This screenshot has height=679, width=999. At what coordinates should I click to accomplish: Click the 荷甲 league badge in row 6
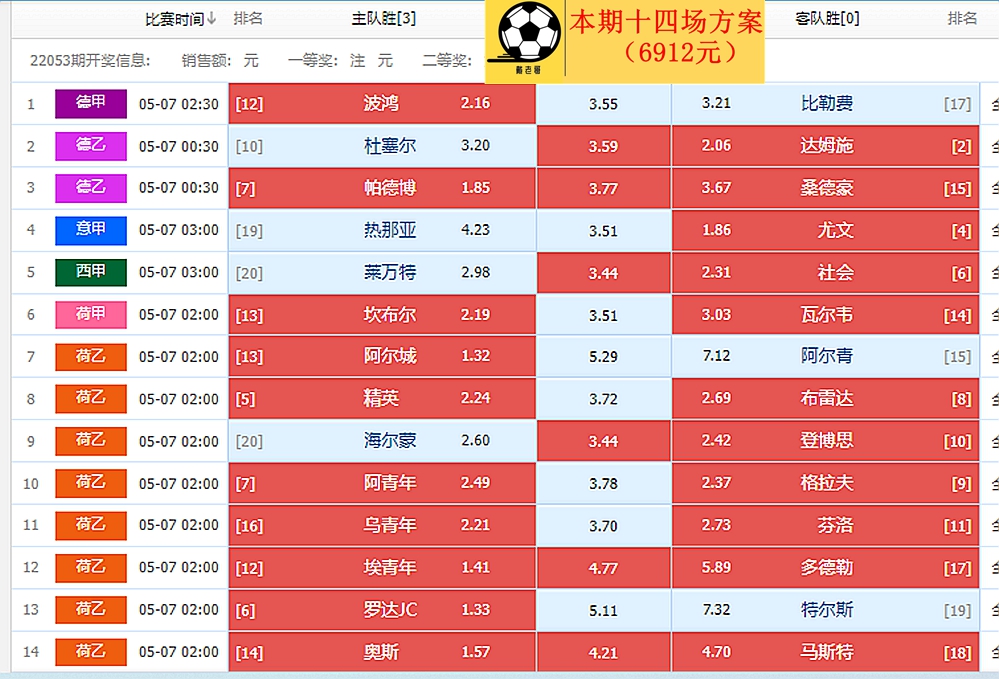(90, 315)
